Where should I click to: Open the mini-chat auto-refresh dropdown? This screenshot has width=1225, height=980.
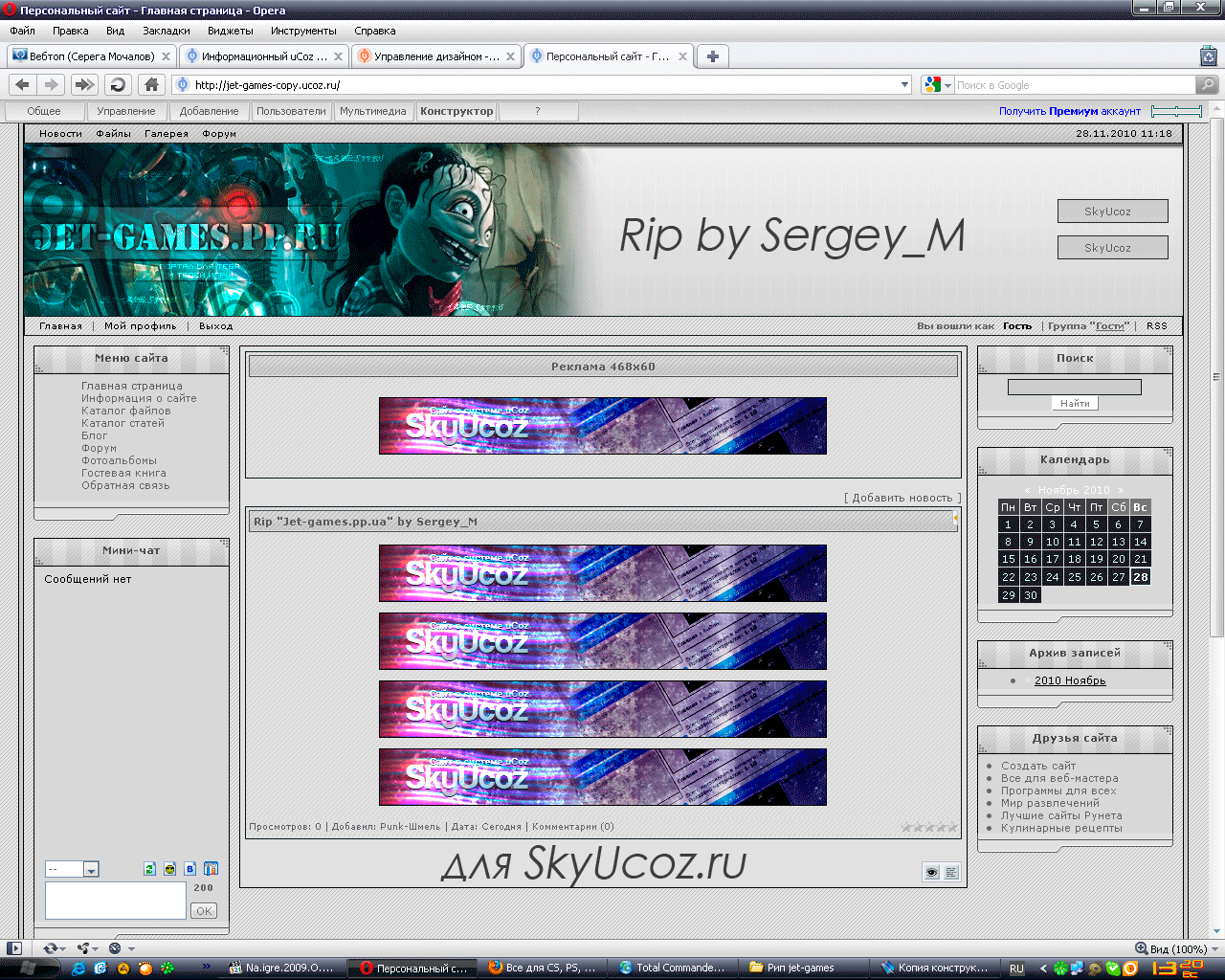coord(91,870)
